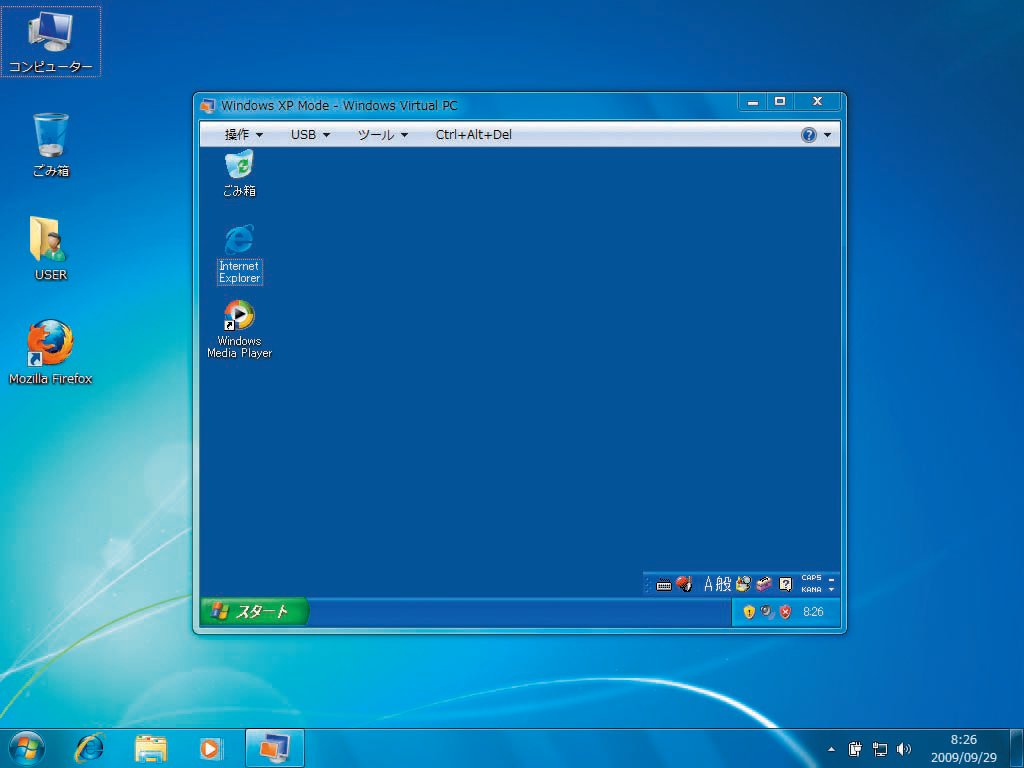1024x768 pixels.
Task: Click the Windows XP Mode title bar icon
Action: (x=208, y=105)
